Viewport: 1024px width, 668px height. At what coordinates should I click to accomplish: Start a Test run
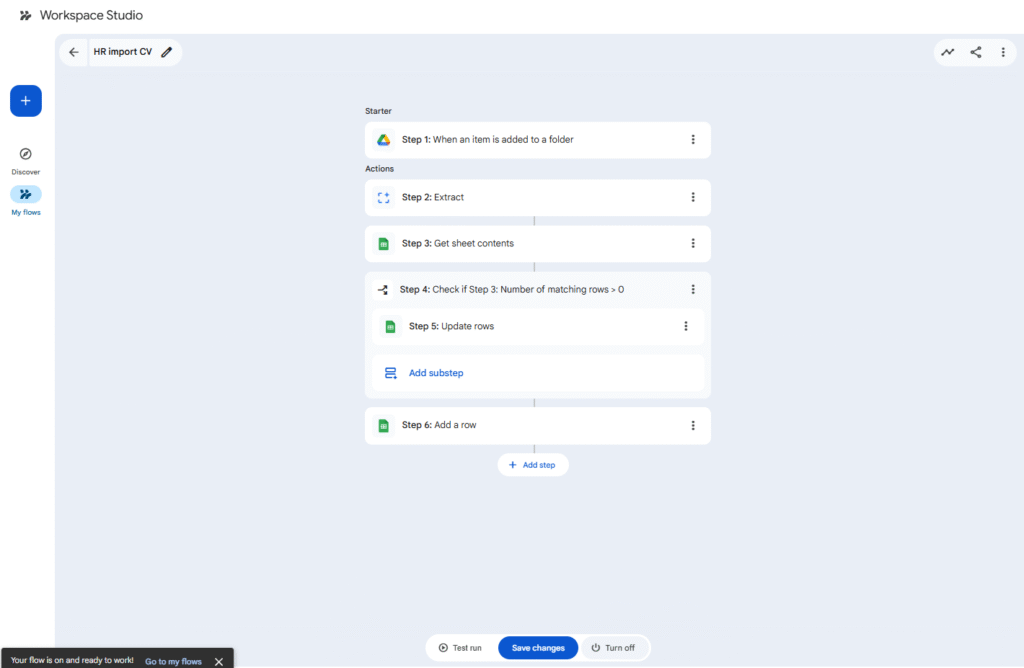[x=460, y=648]
